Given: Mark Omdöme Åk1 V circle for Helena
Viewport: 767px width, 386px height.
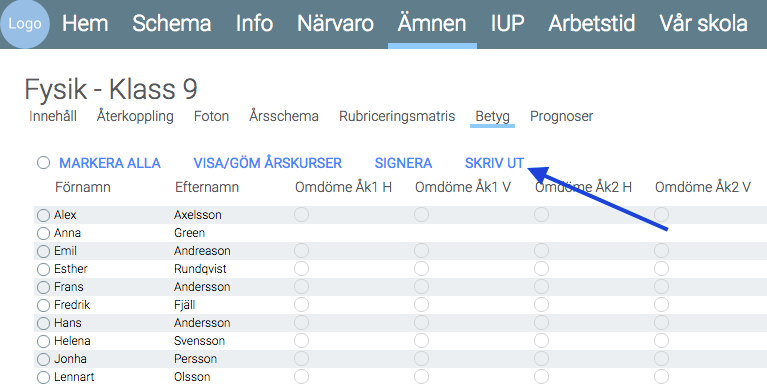Looking at the screenshot, I should [x=421, y=341].
